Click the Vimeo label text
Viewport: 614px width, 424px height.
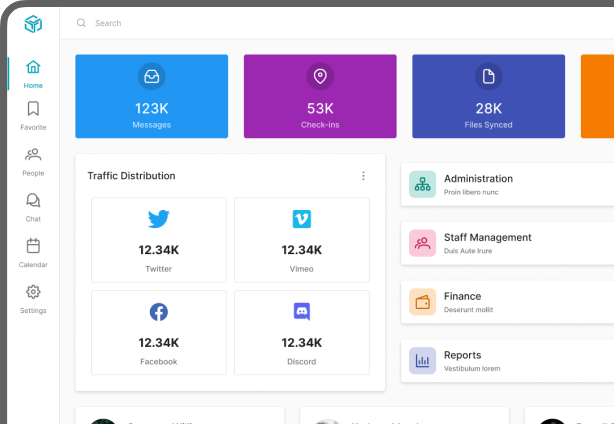point(302,269)
